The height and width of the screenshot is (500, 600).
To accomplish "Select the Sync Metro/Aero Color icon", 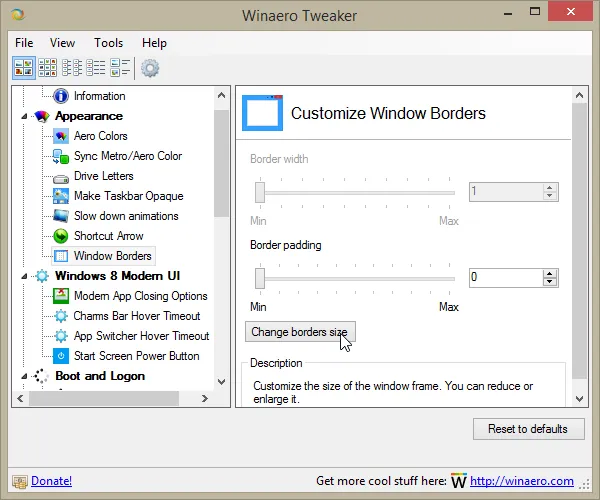I will pyautogui.click(x=61, y=156).
